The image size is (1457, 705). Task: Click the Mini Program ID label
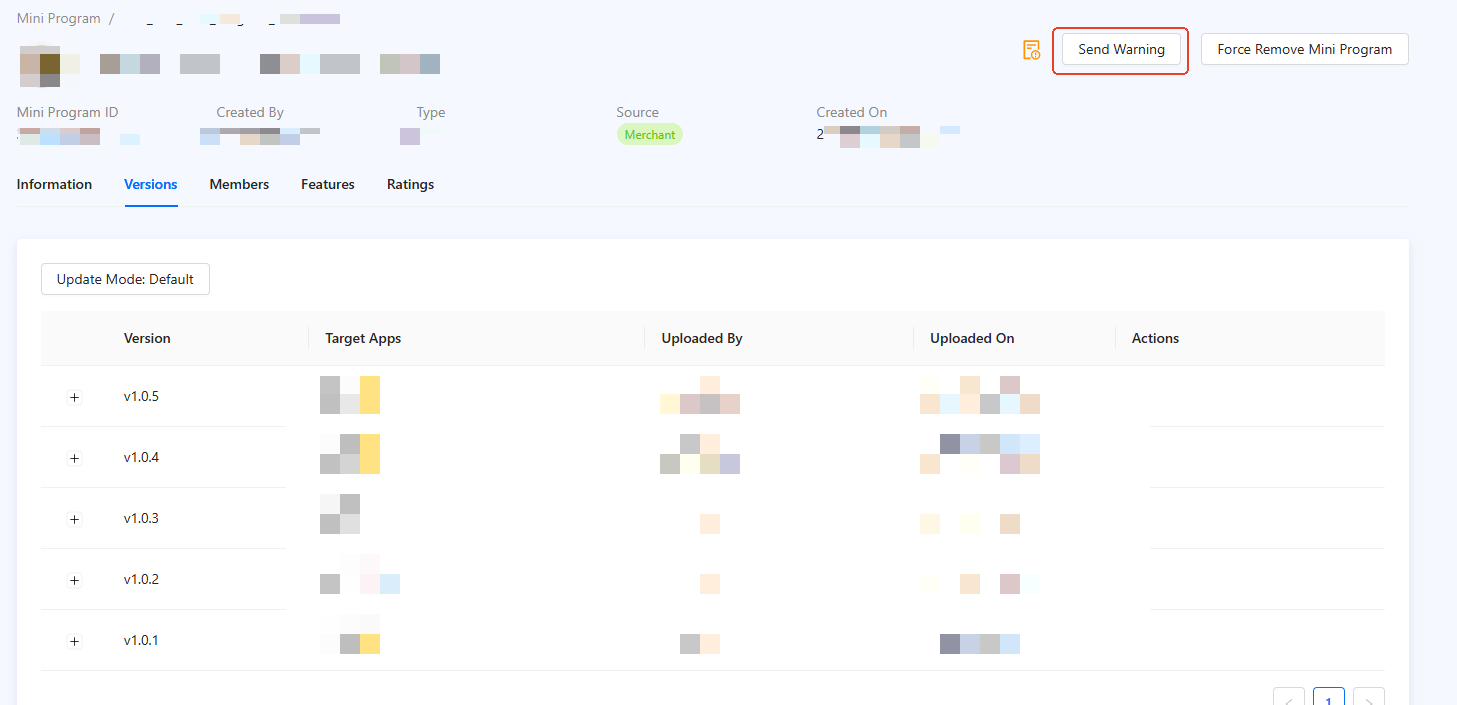67,112
